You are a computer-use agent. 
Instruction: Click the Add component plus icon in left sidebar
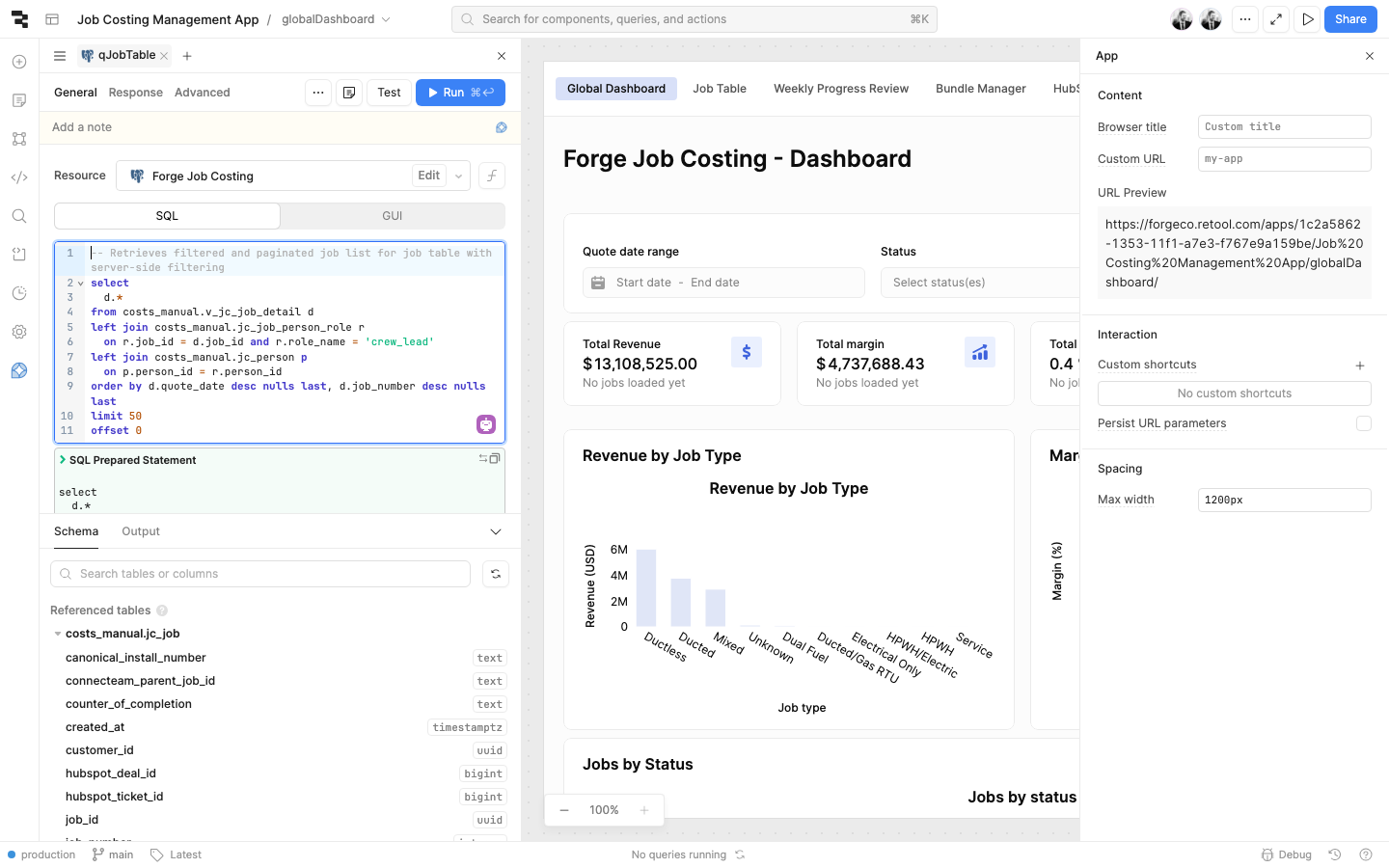point(19,62)
